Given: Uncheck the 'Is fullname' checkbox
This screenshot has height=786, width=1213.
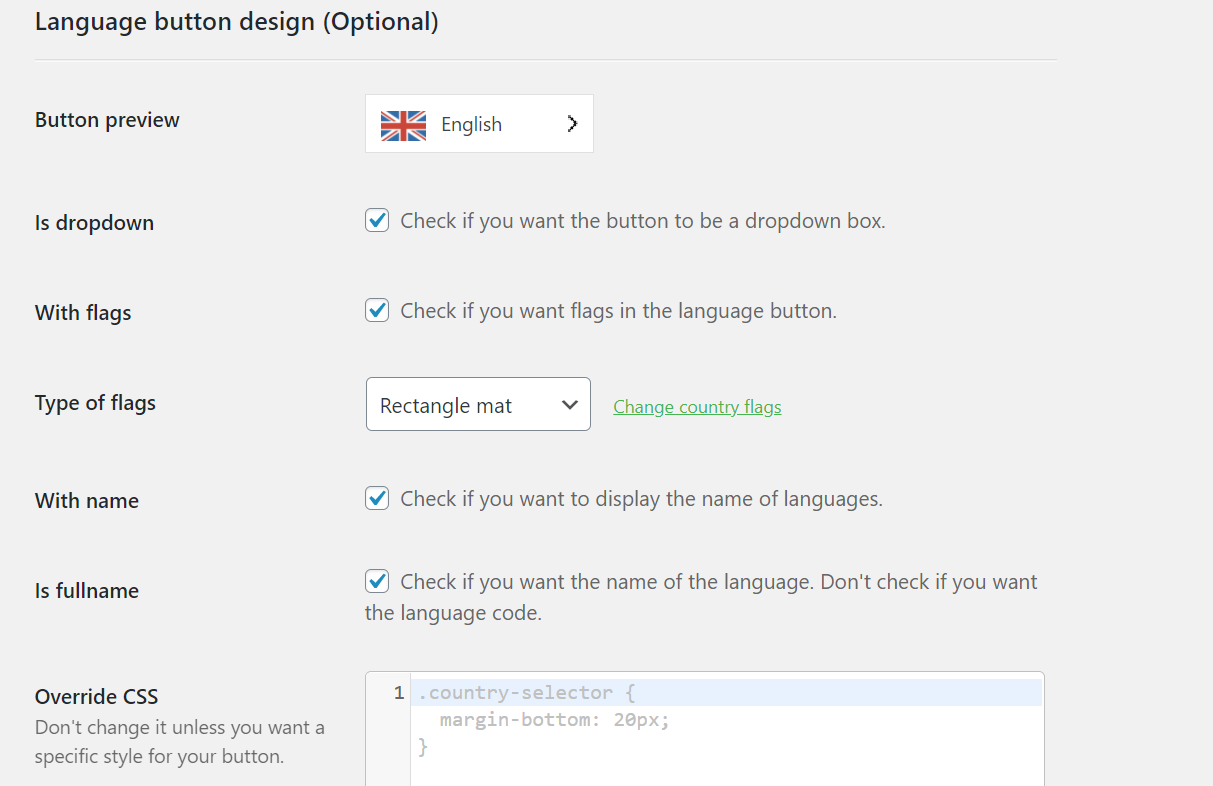Looking at the screenshot, I should (377, 581).
